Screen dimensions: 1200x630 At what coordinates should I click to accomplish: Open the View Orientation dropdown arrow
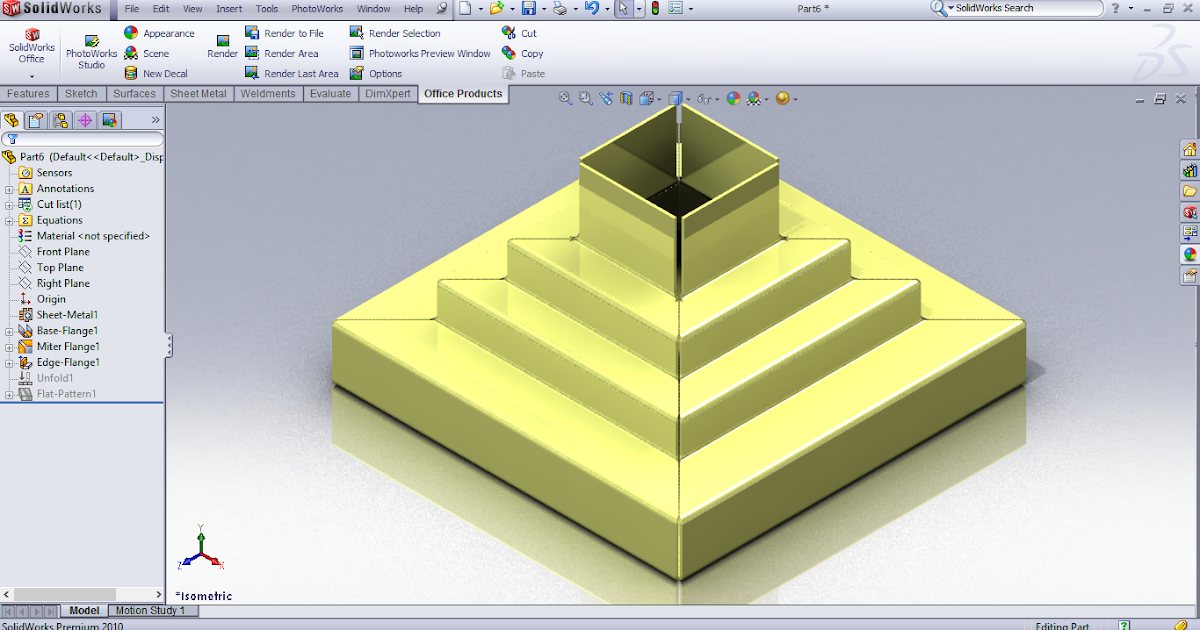690,99
